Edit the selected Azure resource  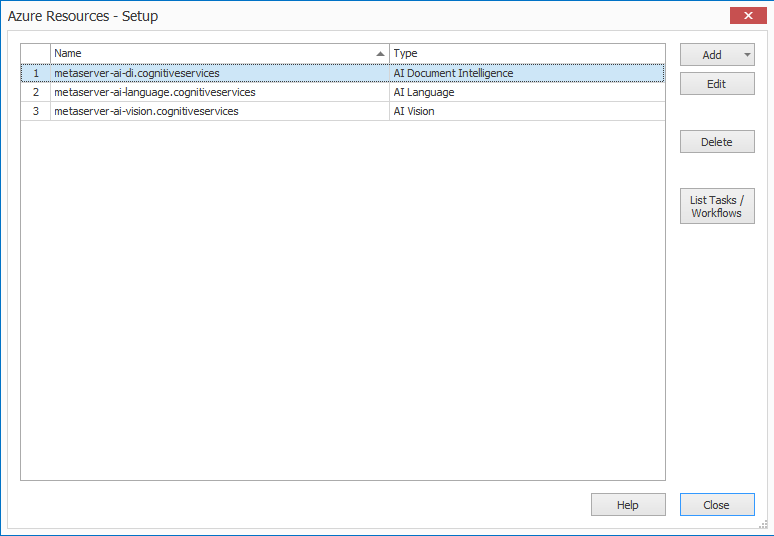point(717,84)
